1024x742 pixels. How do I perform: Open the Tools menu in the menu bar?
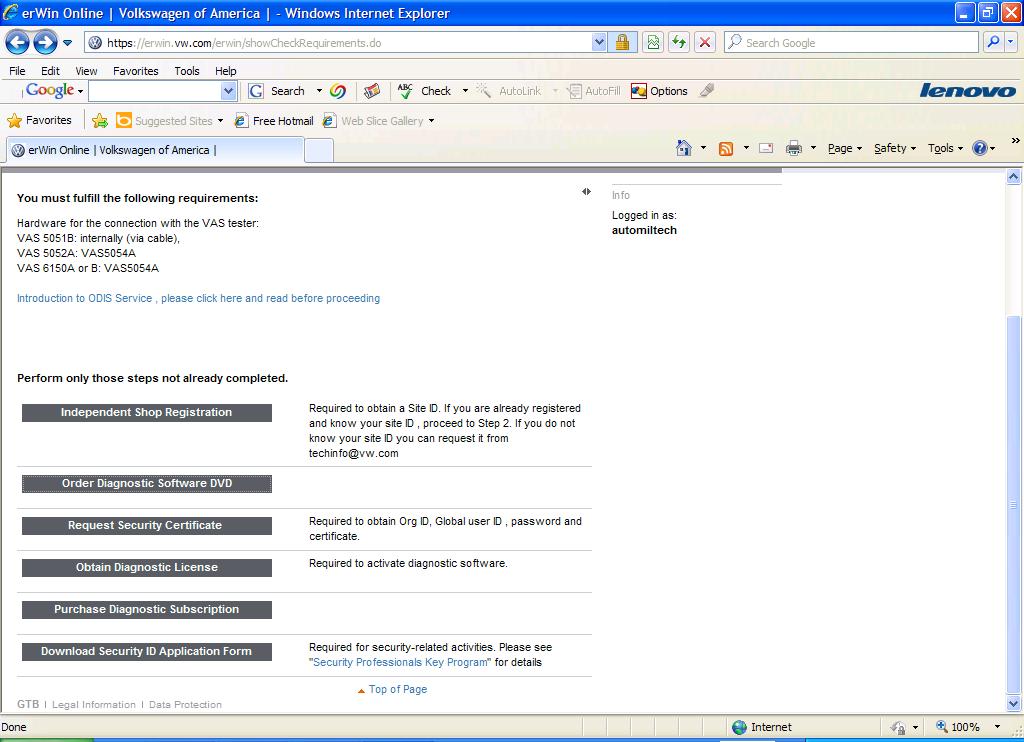pyautogui.click(x=187, y=71)
